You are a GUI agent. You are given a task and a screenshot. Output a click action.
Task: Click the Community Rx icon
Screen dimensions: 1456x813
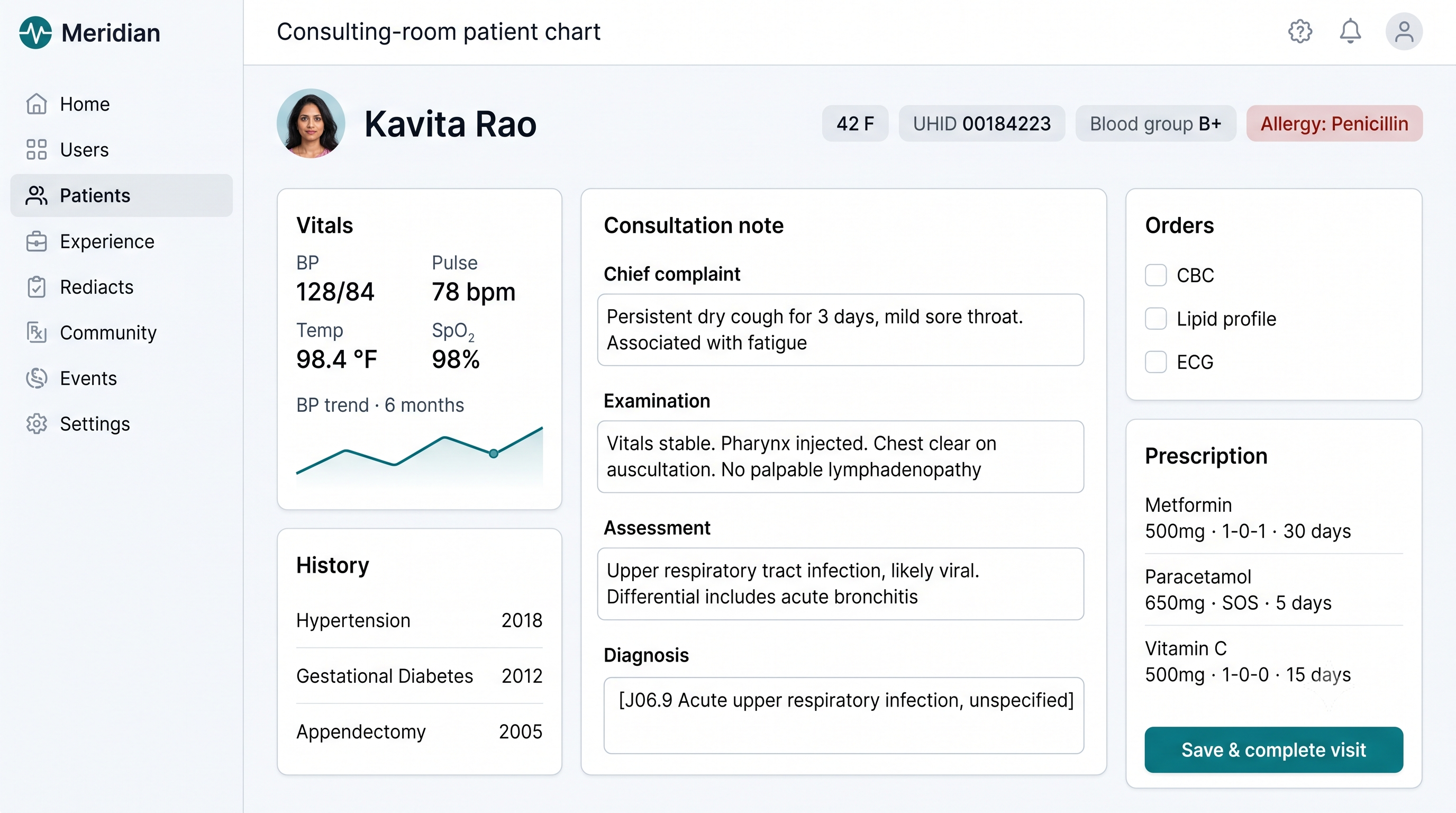(36, 332)
